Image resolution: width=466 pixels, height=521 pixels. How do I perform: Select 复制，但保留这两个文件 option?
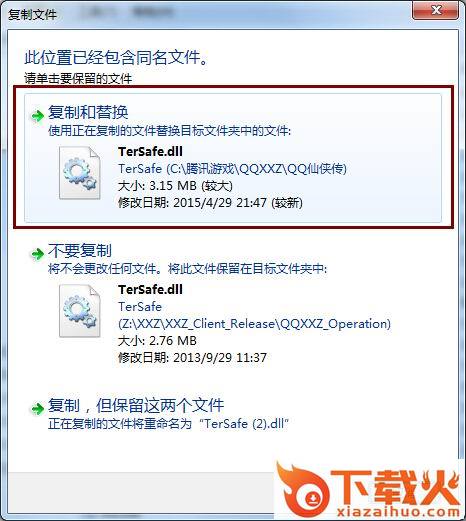point(136,405)
